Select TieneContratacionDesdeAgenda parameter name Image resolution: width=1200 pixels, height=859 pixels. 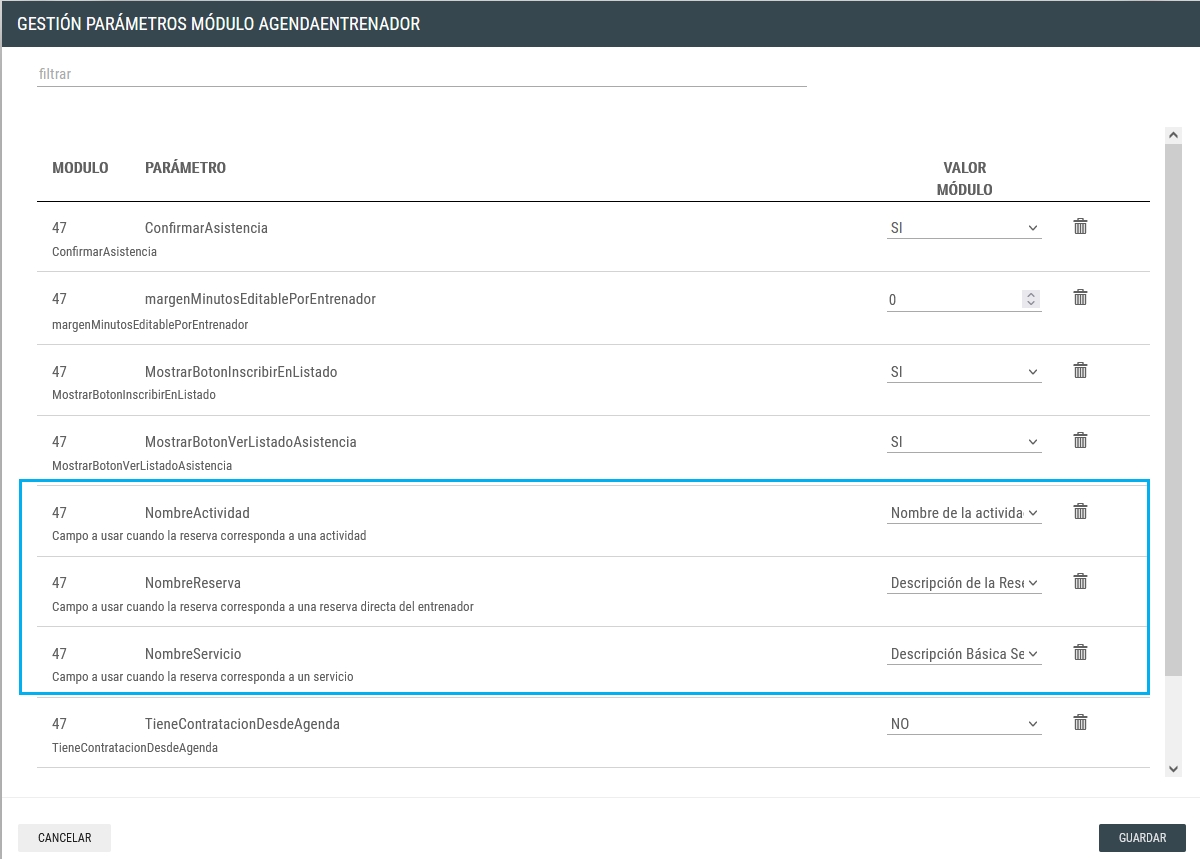(x=242, y=724)
